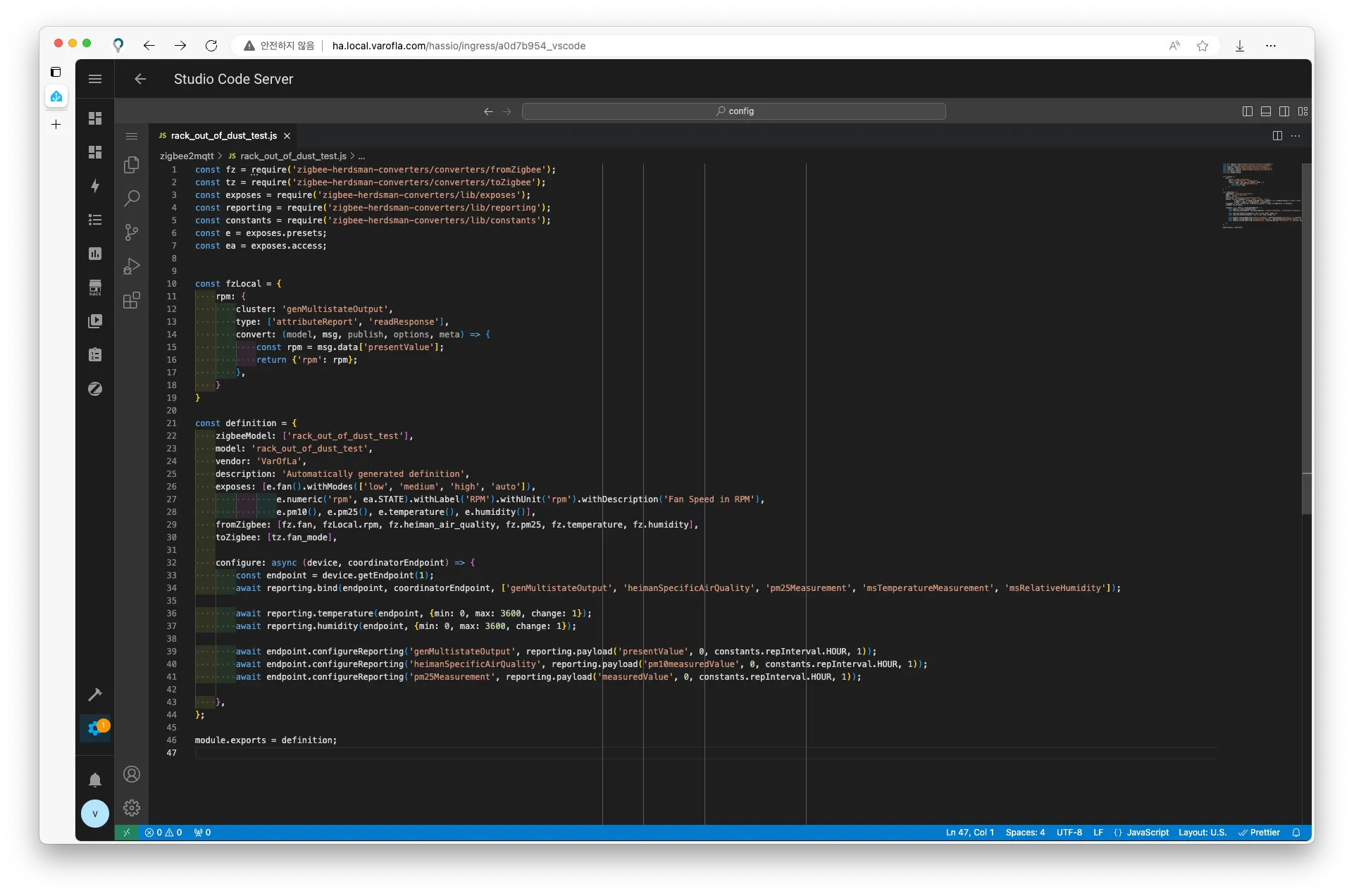1354x896 pixels.
Task: Open the VS Code Explorer files icon
Action: [132, 165]
